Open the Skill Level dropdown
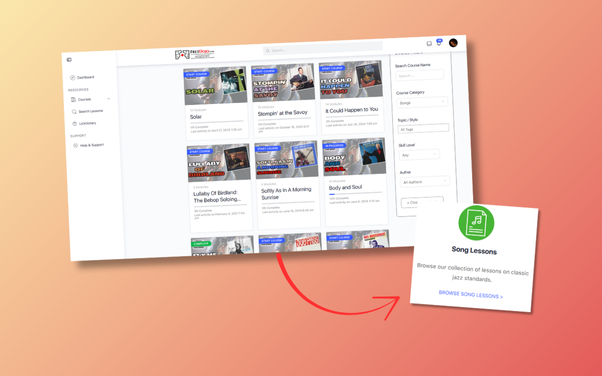This screenshot has width=602, height=376. coord(419,155)
